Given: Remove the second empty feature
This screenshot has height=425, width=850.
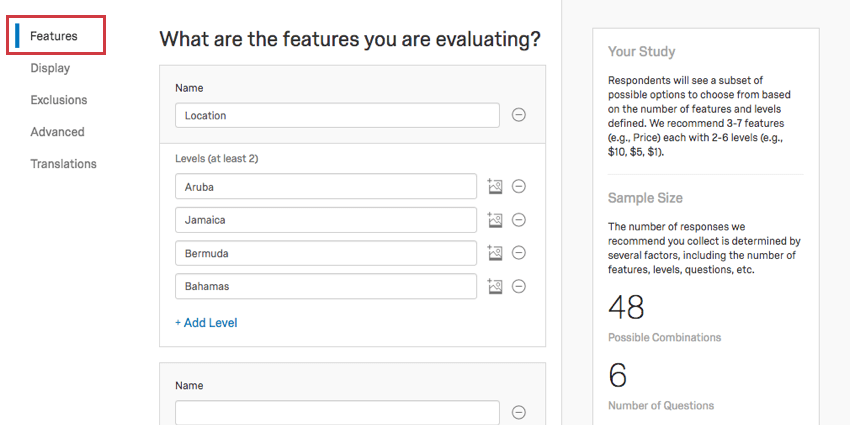Looking at the screenshot, I should click(x=519, y=413).
